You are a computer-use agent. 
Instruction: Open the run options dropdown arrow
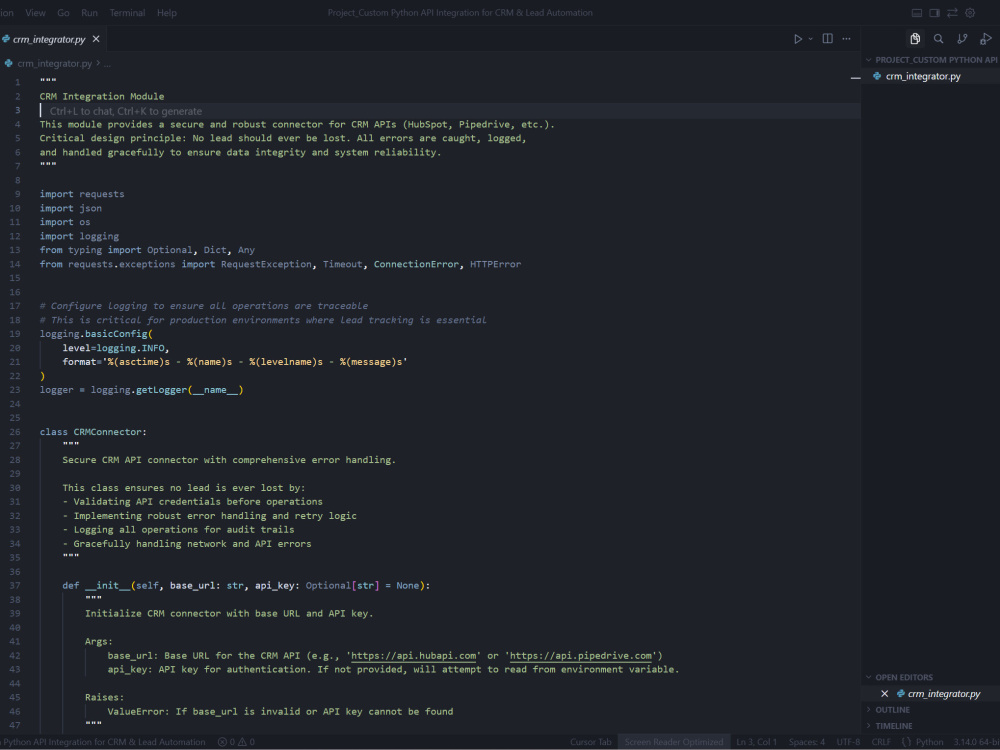(811, 39)
